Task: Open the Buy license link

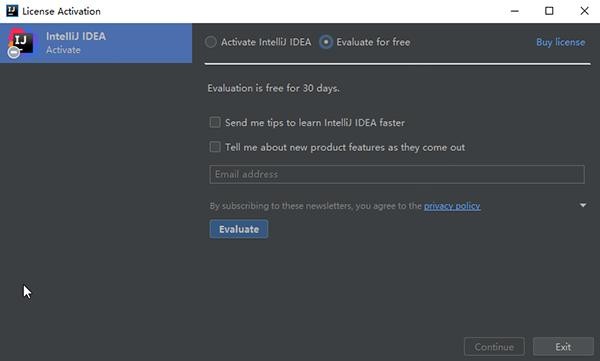Action: click(561, 42)
